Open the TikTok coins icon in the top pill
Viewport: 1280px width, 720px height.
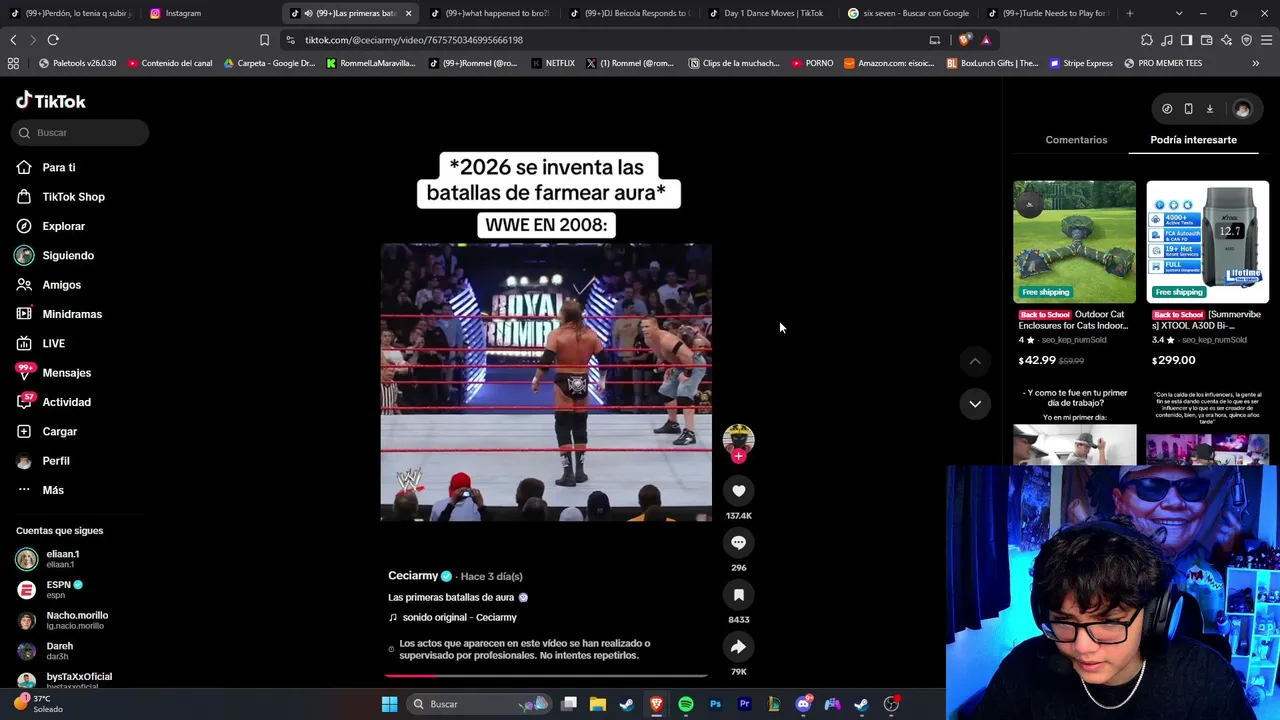(1167, 109)
